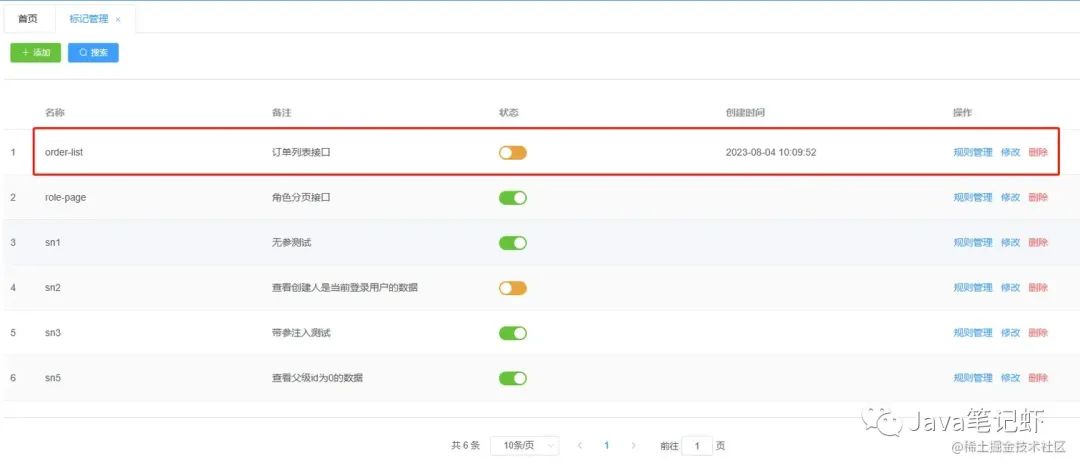This screenshot has height=468, width=1080.
Task: Click 删除 in the order-list row
Action: click(1038, 152)
